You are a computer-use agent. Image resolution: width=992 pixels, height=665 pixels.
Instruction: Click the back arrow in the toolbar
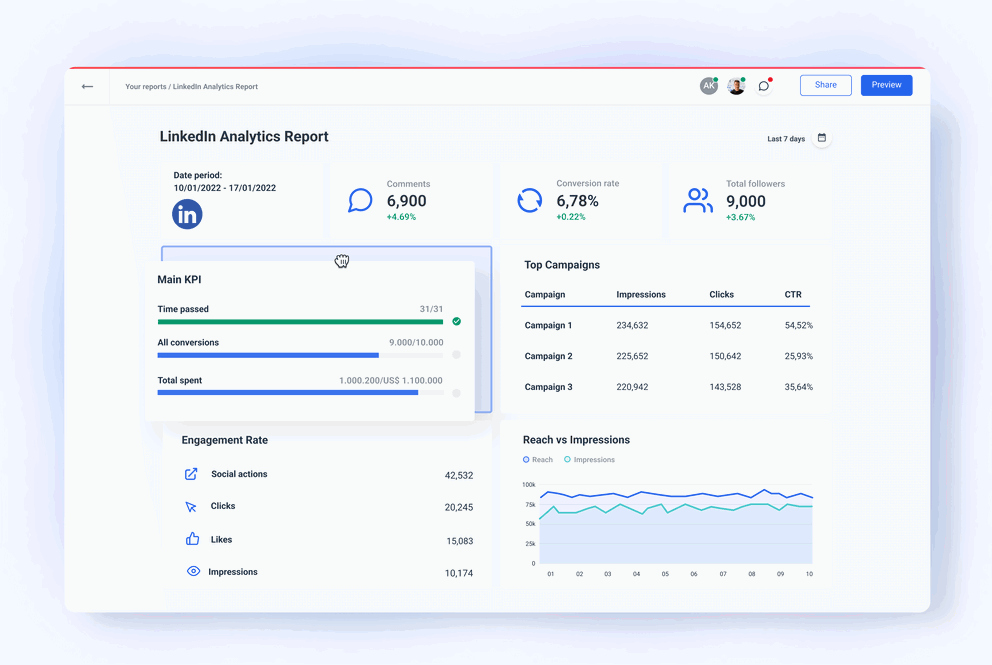click(87, 86)
